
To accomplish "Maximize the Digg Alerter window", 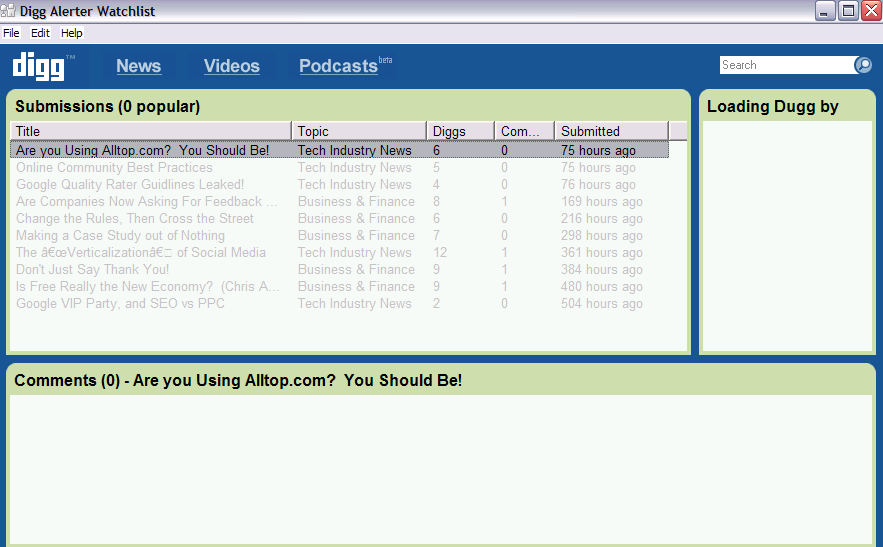I will coord(848,11).
